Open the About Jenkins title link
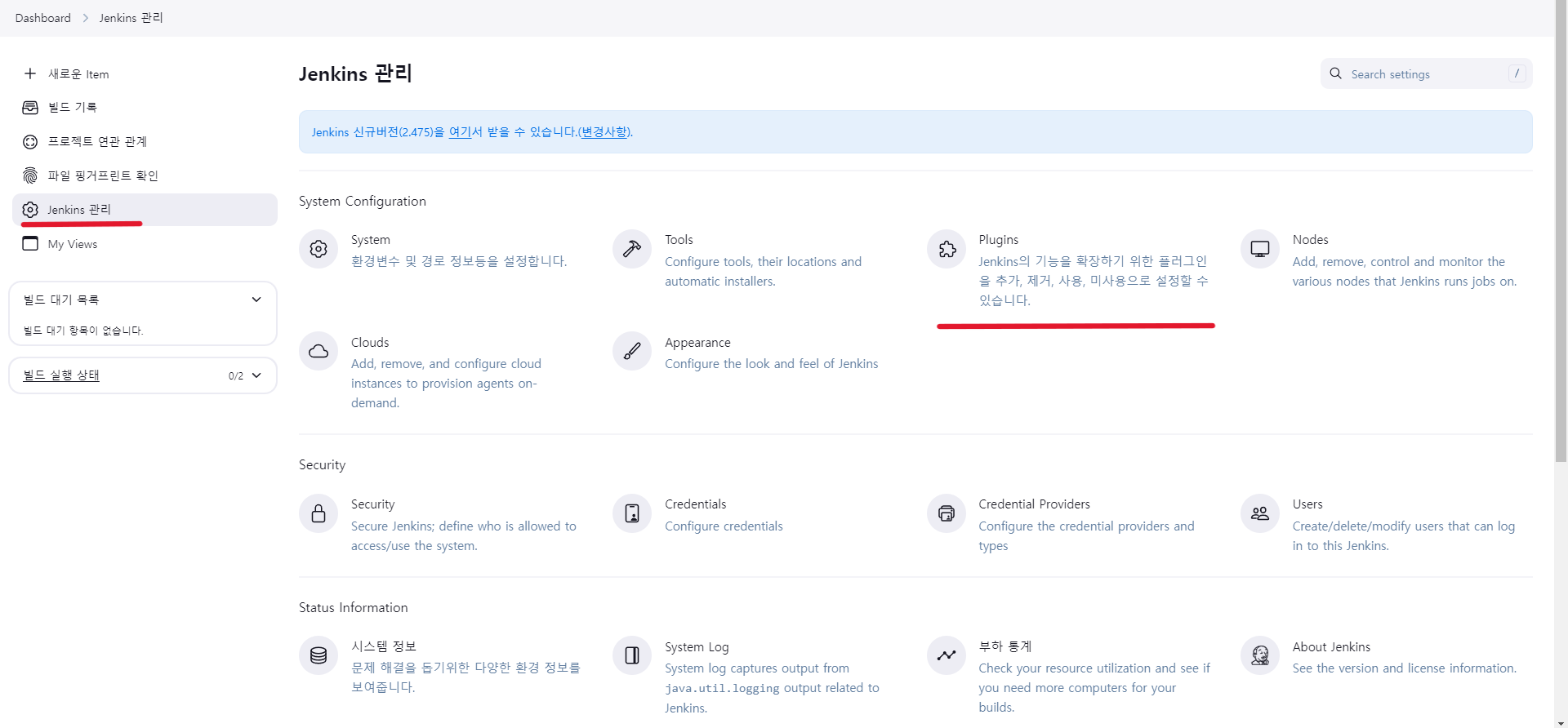Viewport: 1568px width, 728px height. pyautogui.click(x=1331, y=646)
